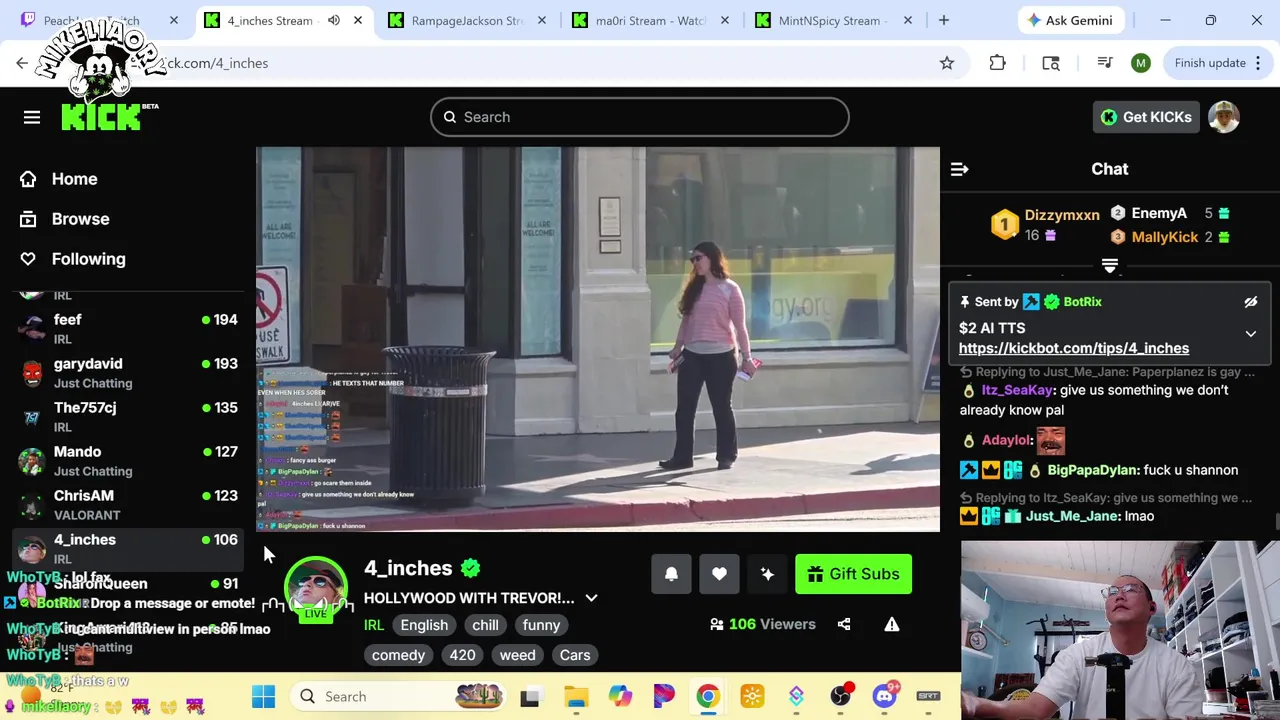Open the Kick hamburger sidebar menu

[32, 117]
